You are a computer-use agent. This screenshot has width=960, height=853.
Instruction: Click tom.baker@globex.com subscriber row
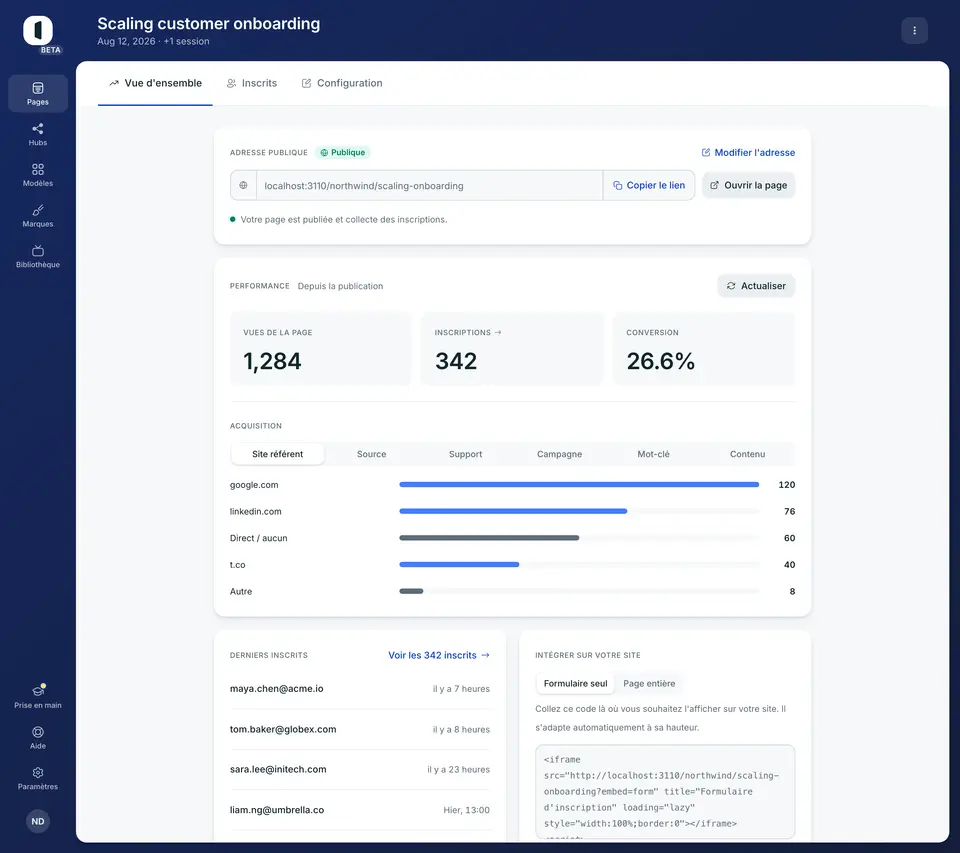coord(360,729)
